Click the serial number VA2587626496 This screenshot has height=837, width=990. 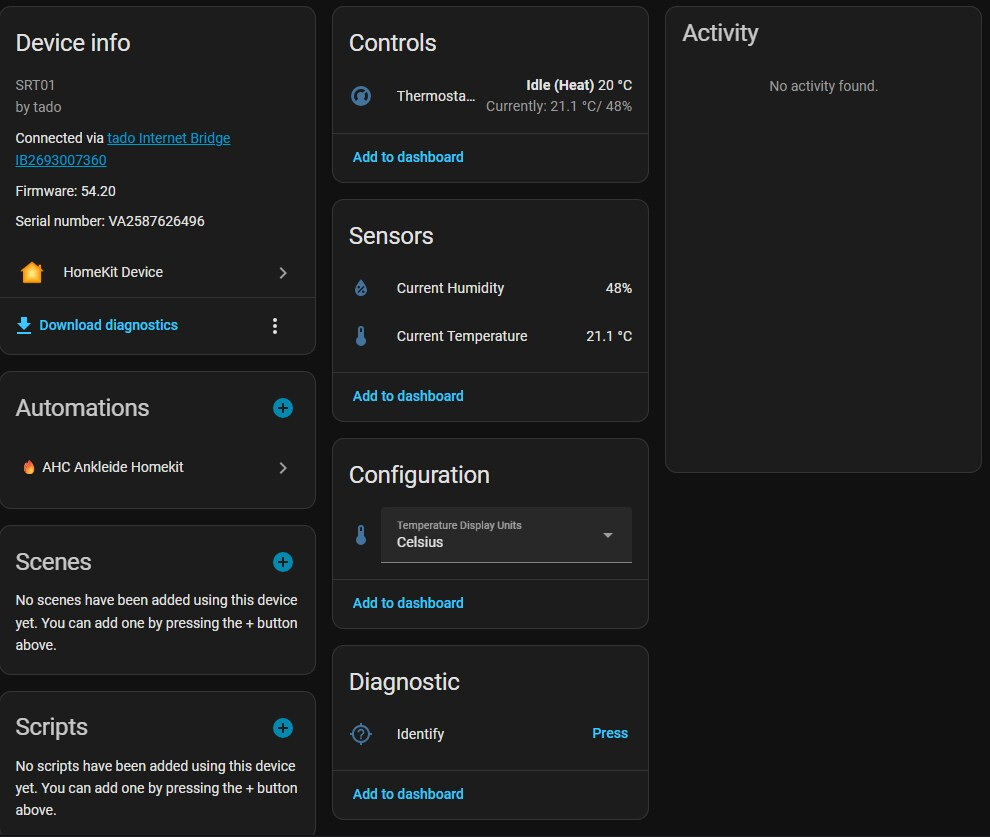click(x=157, y=222)
